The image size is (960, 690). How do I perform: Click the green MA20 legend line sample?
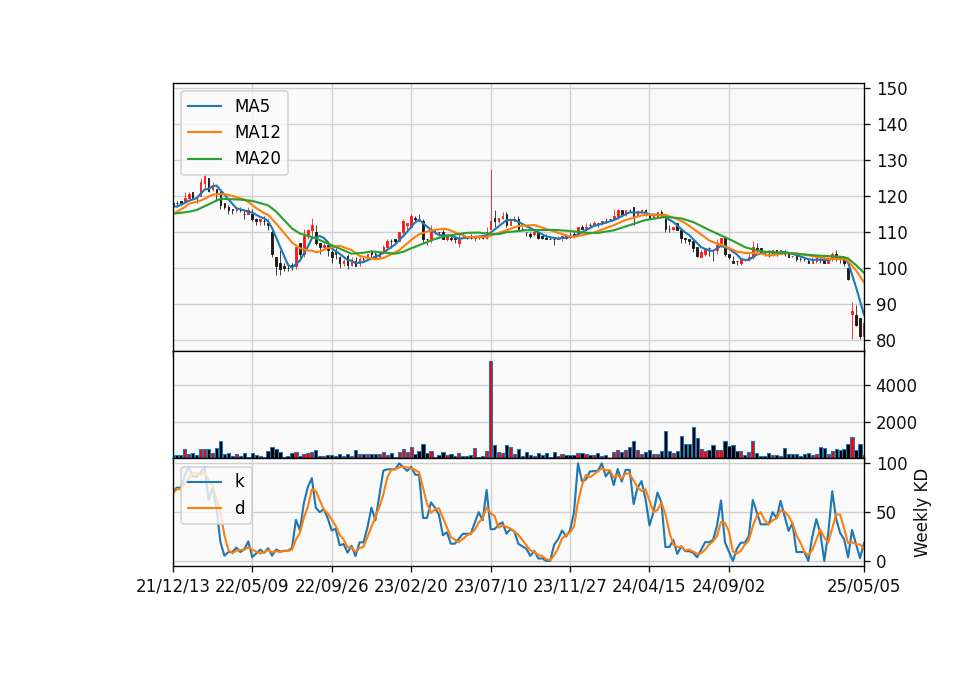[204, 159]
